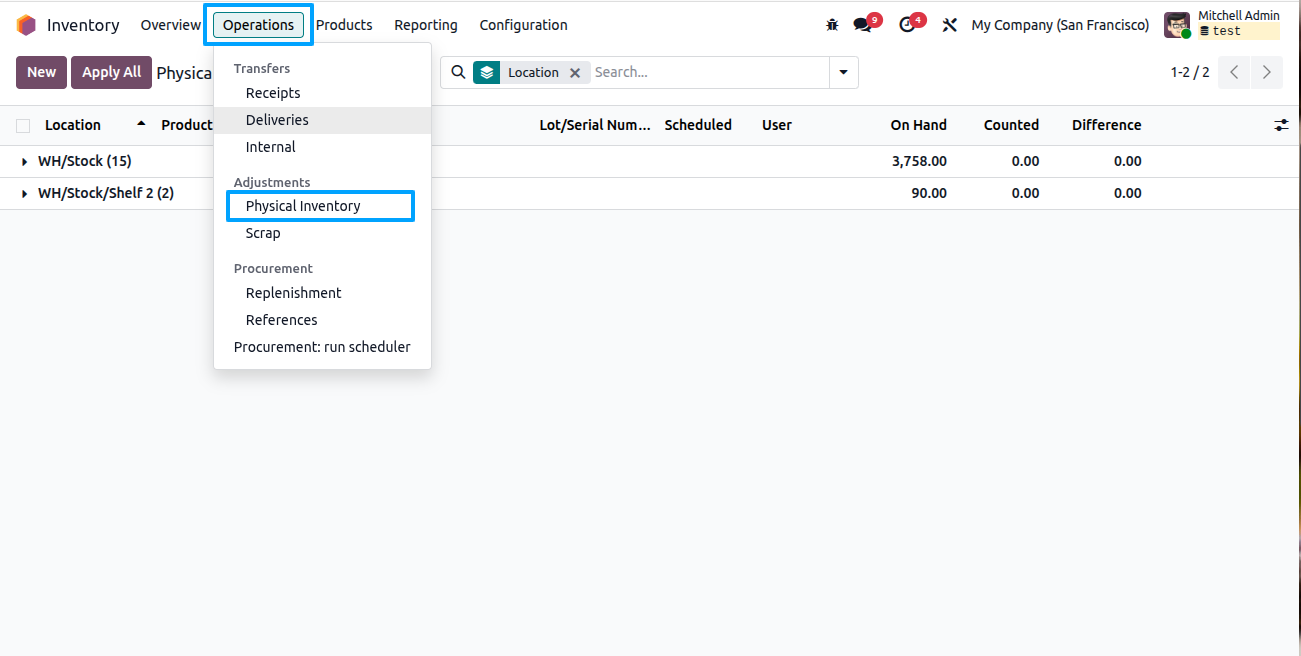This screenshot has height=656, width=1301.
Task: Open the activities clock icon
Action: pos(907,25)
